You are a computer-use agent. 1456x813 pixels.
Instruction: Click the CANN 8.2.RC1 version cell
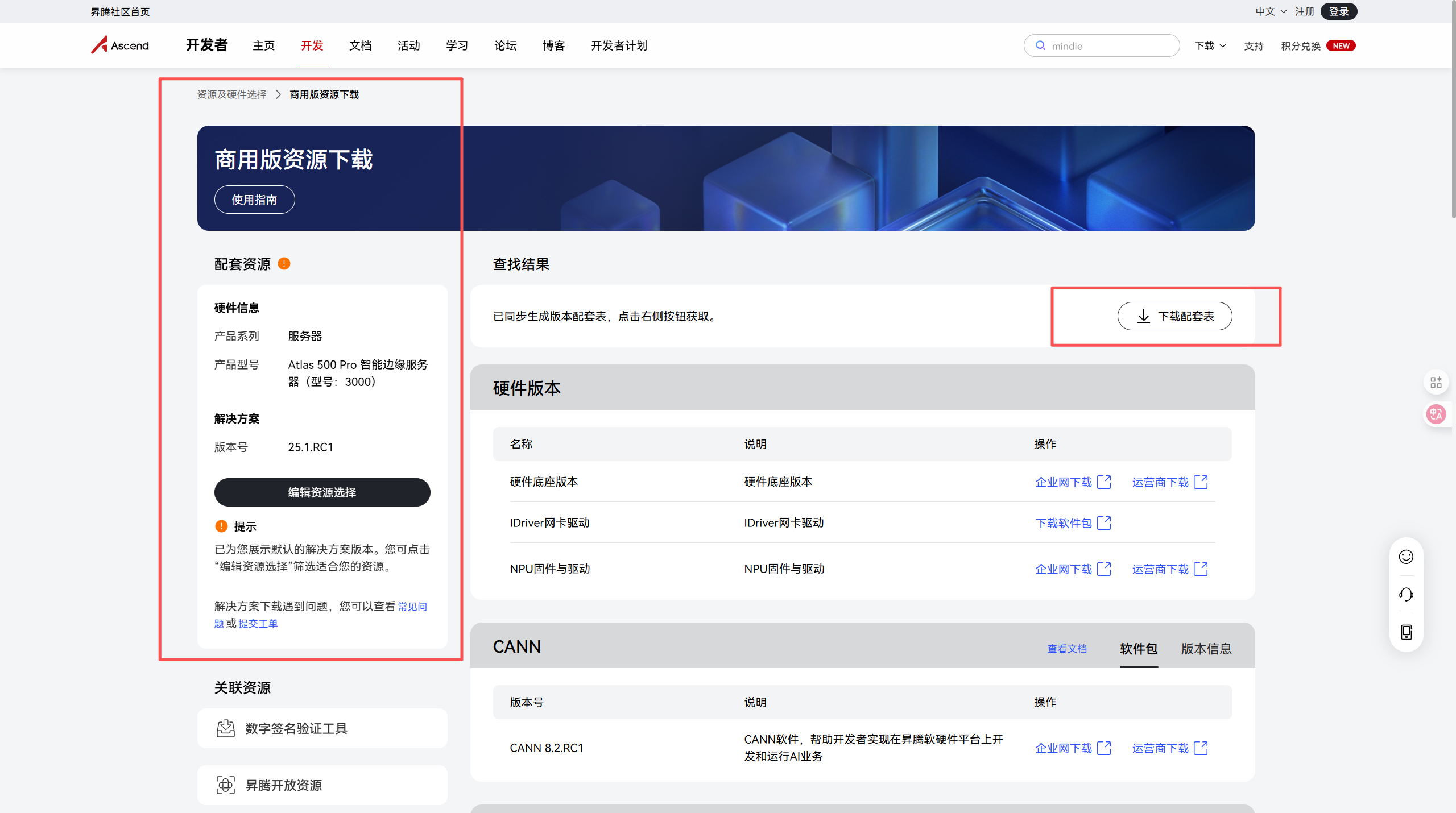click(547, 748)
